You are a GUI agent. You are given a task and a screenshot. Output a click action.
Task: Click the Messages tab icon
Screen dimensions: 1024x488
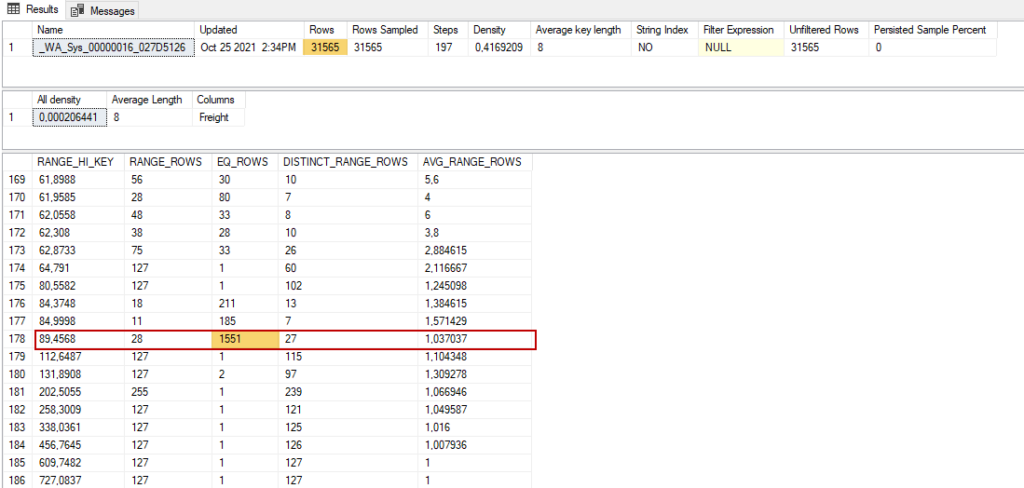[x=78, y=10]
